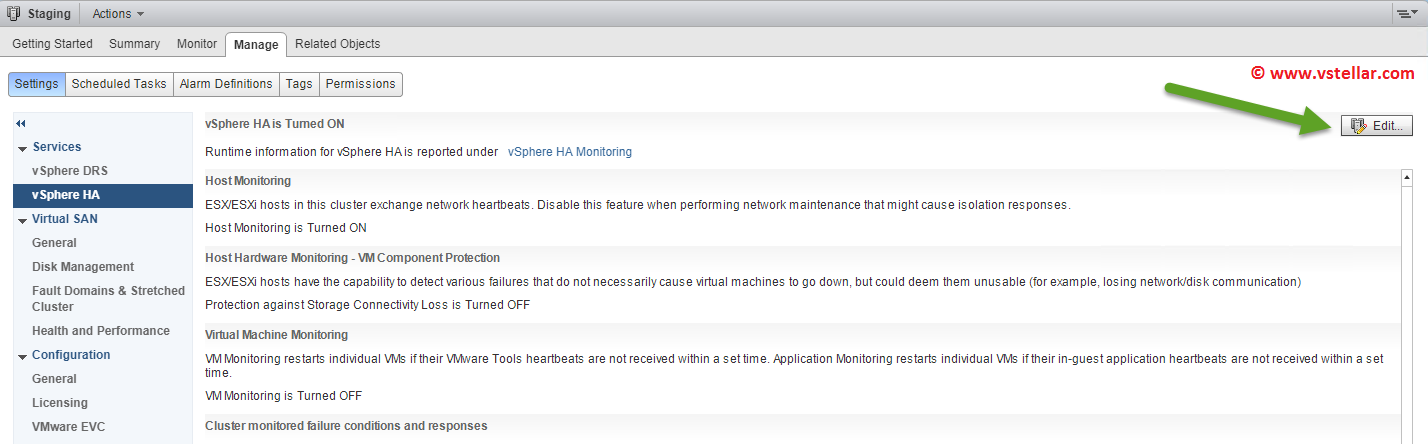The width and height of the screenshot is (1428, 444).
Task: Follow the vSphere HA Monitoring link
Action: tap(569, 152)
